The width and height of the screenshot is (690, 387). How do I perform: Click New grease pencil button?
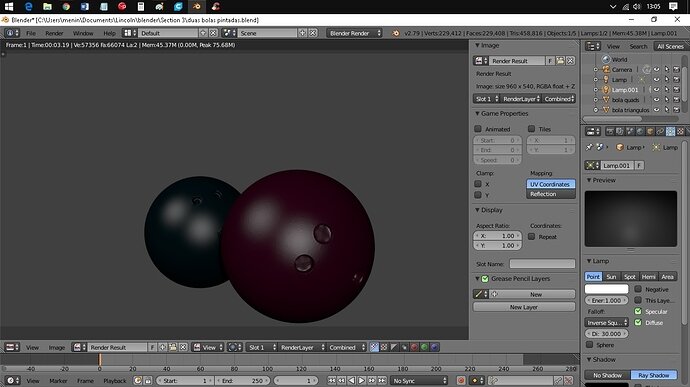[x=532, y=294]
